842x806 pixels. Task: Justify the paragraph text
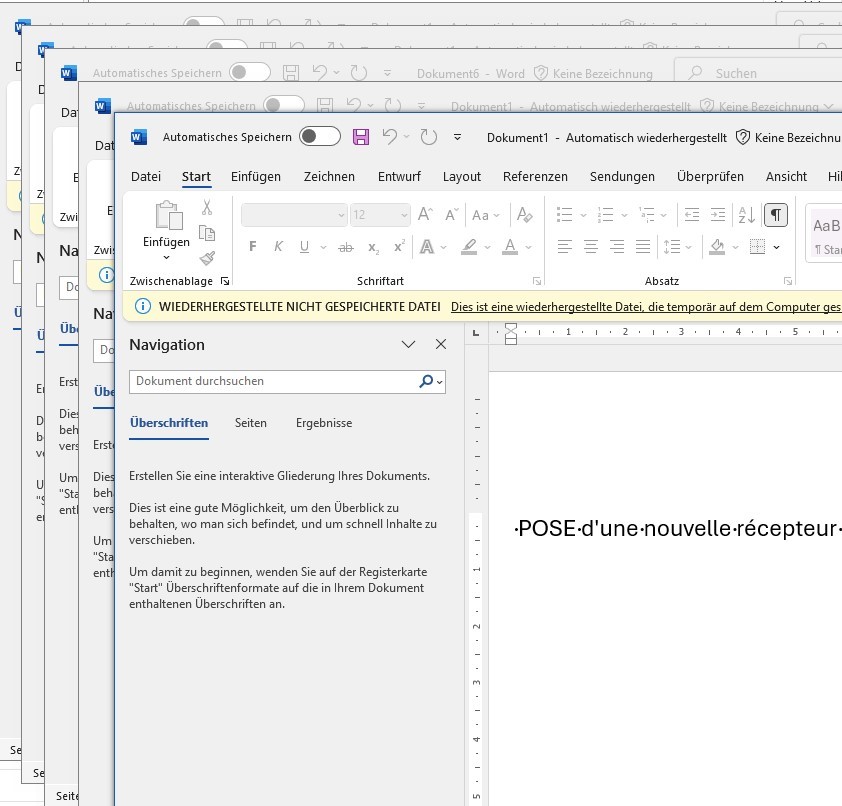point(643,246)
